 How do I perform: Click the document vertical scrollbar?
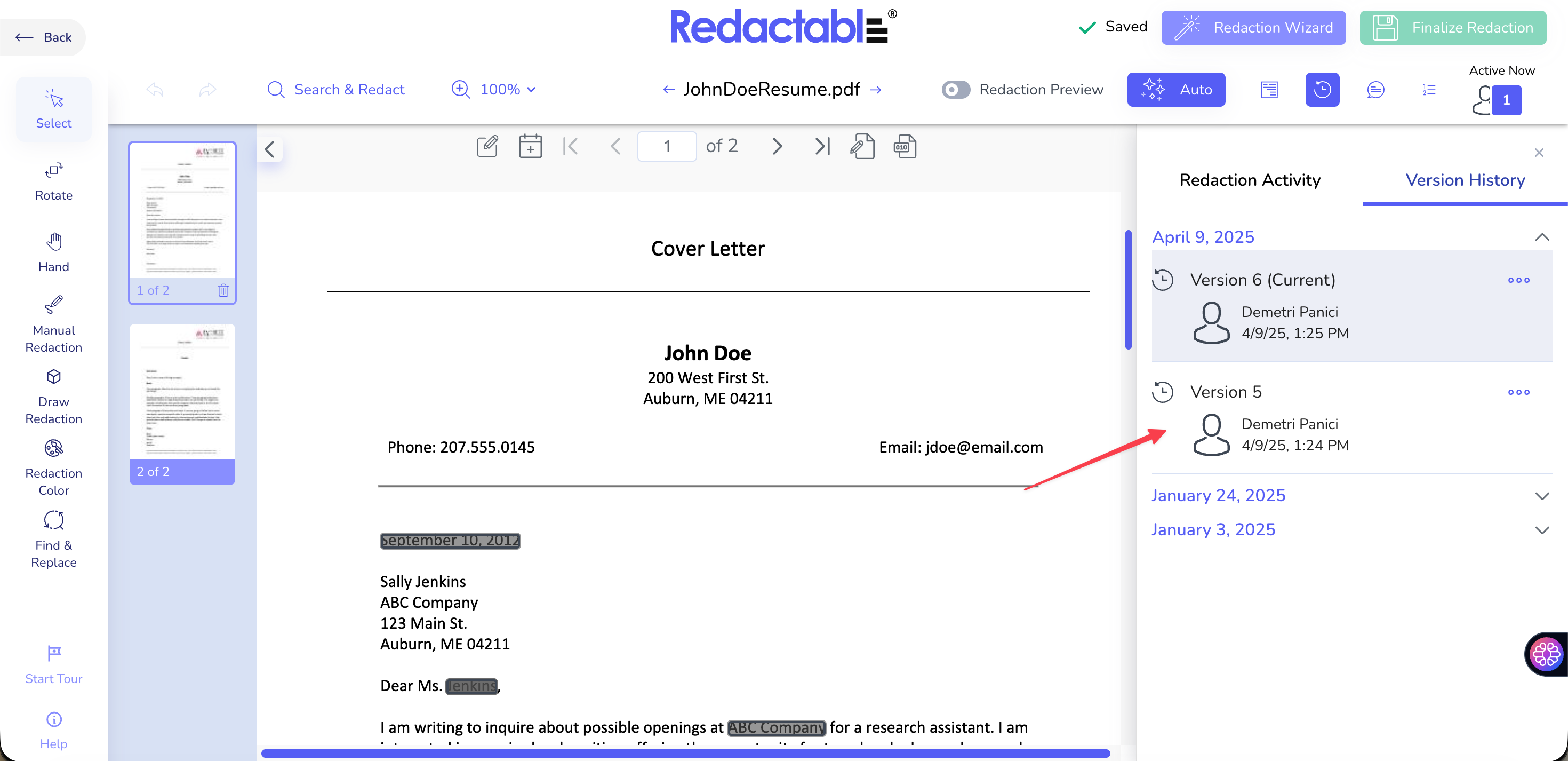[1128, 289]
